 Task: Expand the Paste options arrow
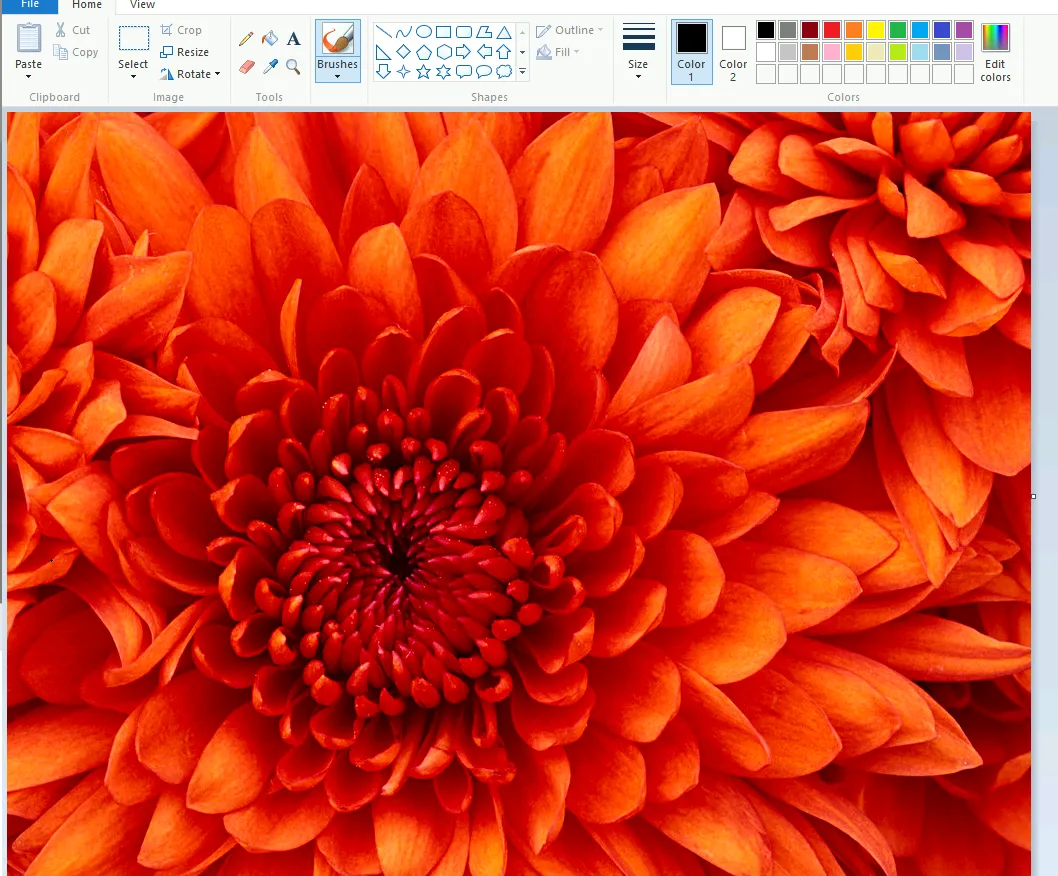click(28, 76)
